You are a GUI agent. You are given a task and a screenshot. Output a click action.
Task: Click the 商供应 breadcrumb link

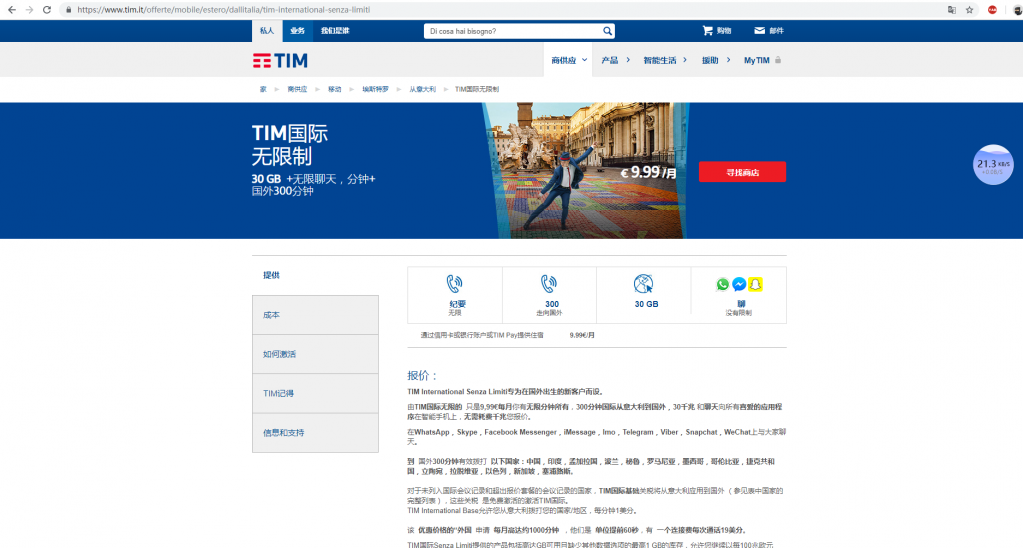(x=297, y=89)
